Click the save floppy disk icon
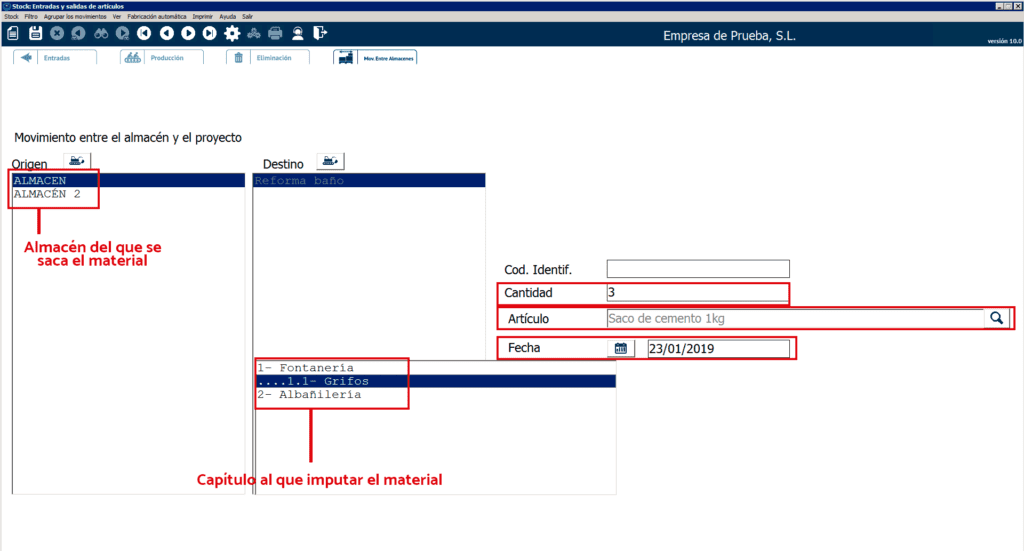Viewport: 1024px width, 551px height. click(x=35, y=33)
